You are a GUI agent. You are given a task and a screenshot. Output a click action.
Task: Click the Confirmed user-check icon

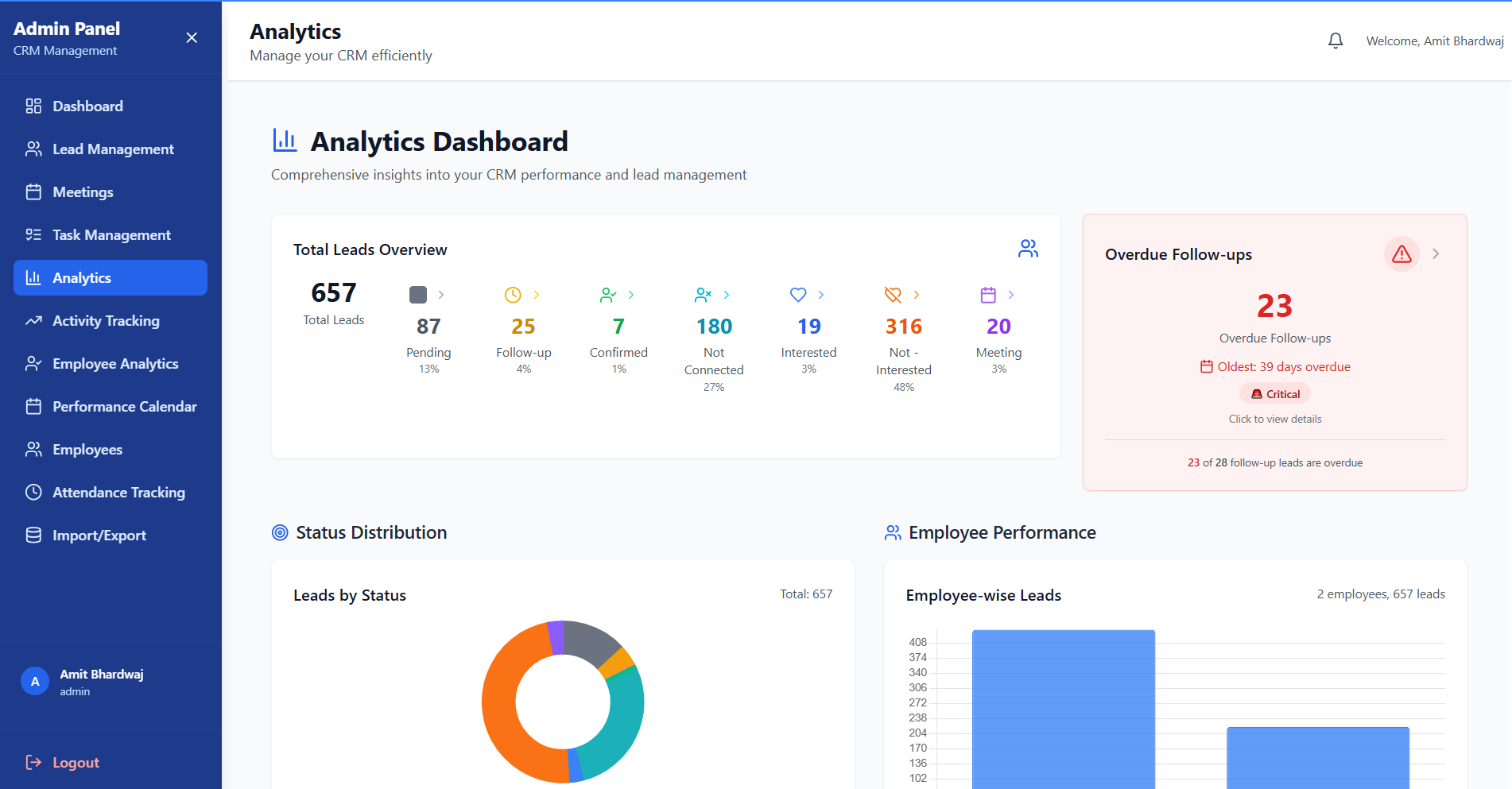point(608,295)
